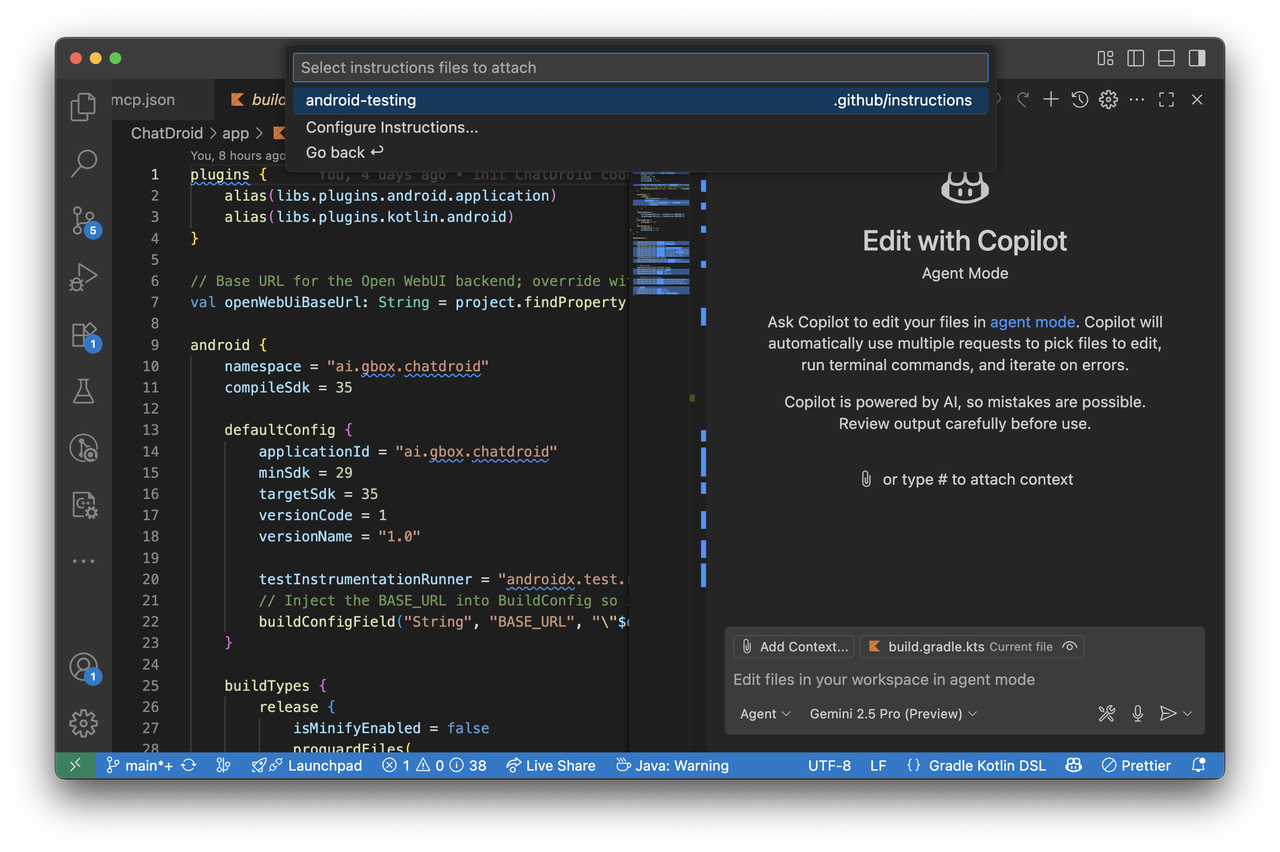Click synchronize changes icon next to main branch
The height and width of the screenshot is (852, 1280).
(x=188, y=765)
